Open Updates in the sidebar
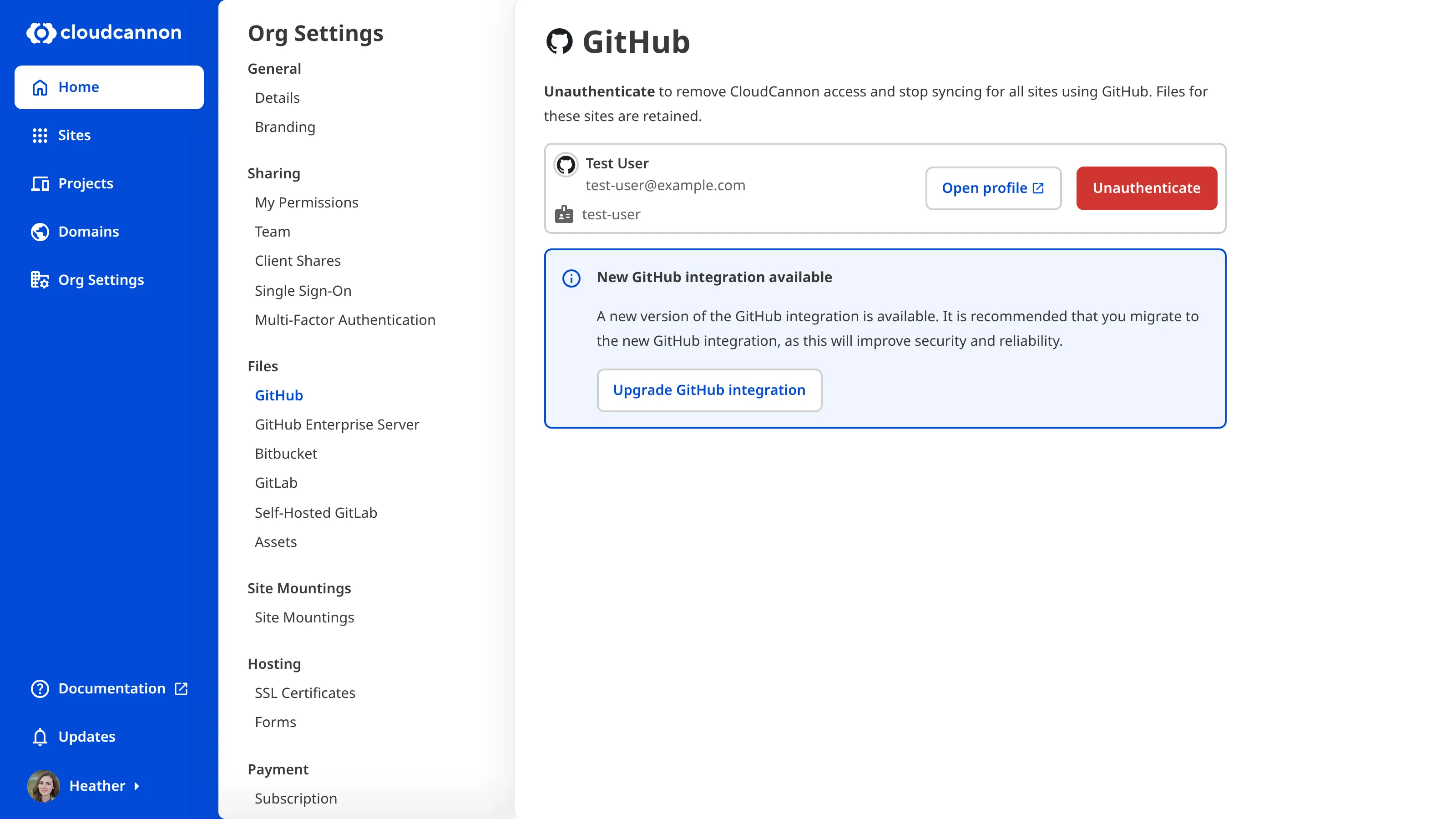Image resolution: width=1456 pixels, height=819 pixels. pyautogui.click(x=109, y=737)
